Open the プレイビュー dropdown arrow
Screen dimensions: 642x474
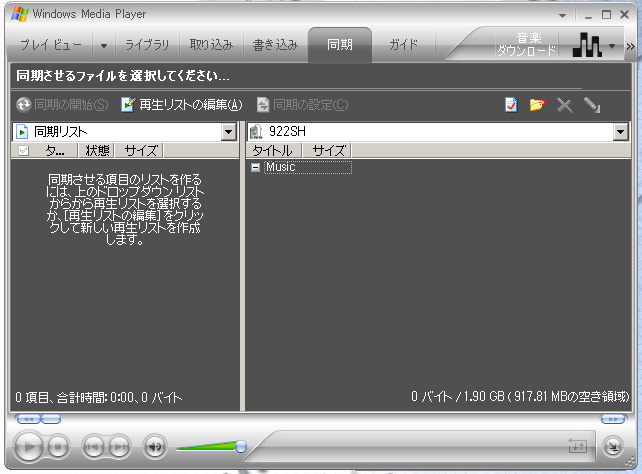104,45
